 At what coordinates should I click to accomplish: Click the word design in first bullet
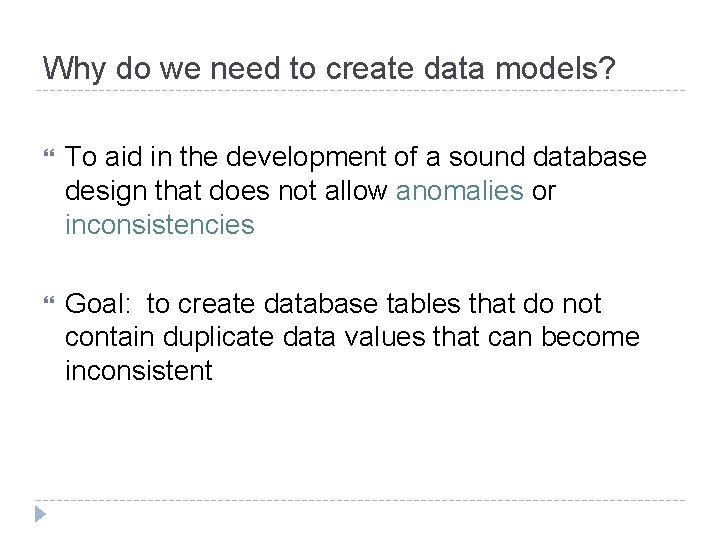point(106,192)
